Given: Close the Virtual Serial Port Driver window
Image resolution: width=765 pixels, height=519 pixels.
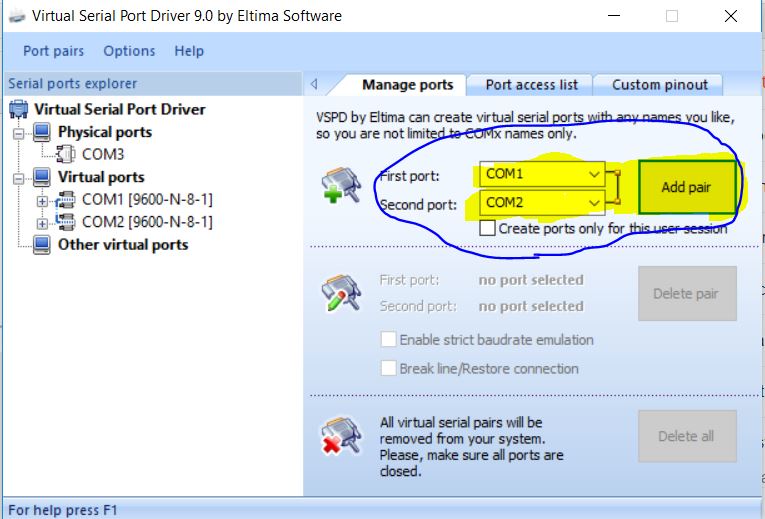Looking at the screenshot, I should click(730, 16).
